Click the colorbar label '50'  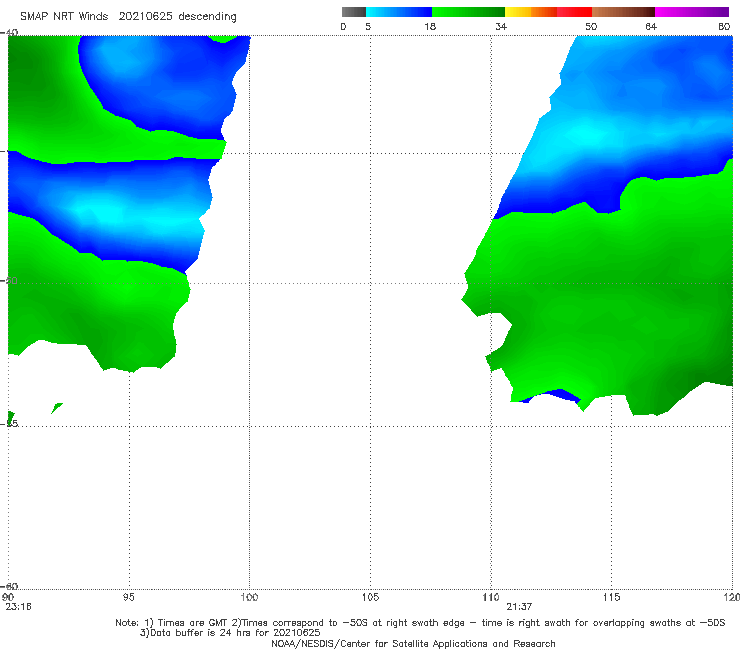591,26
